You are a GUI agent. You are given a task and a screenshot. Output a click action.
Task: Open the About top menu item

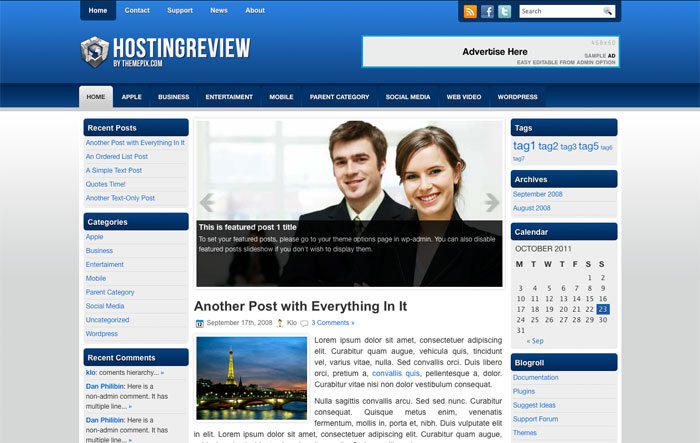tap(255, 10)
